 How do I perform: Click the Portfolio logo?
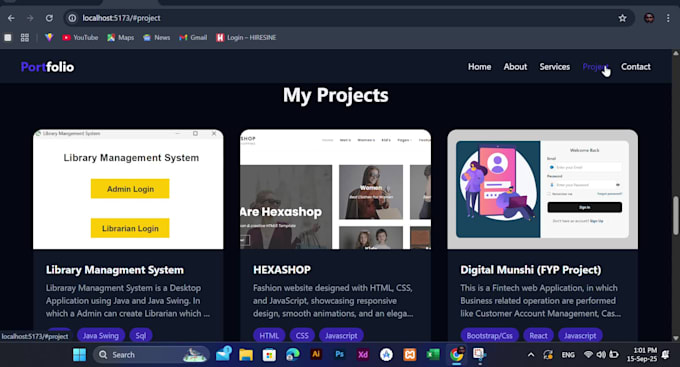pos(47,67)
